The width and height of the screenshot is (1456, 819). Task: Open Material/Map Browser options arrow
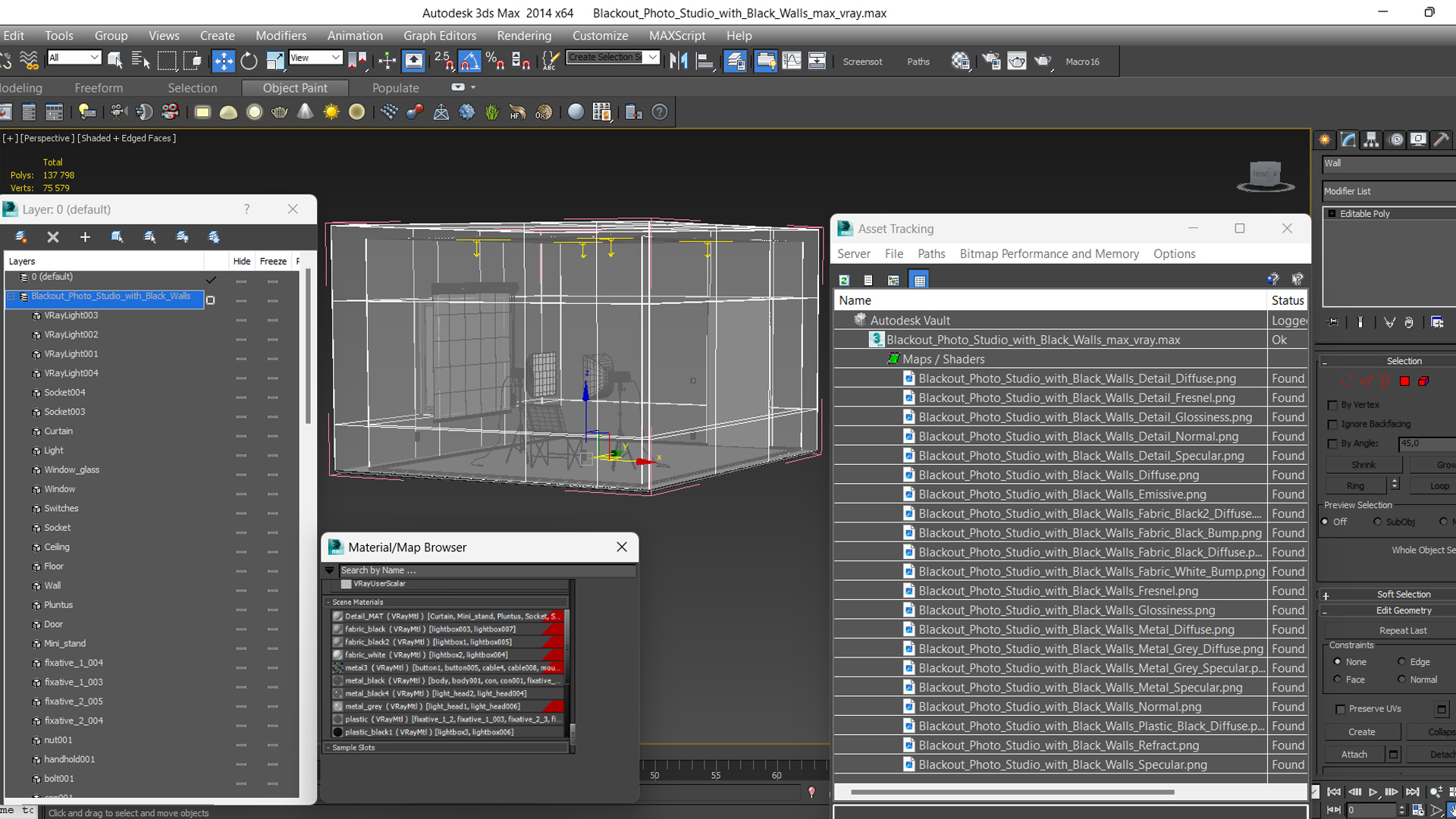(x=329, y=570)
